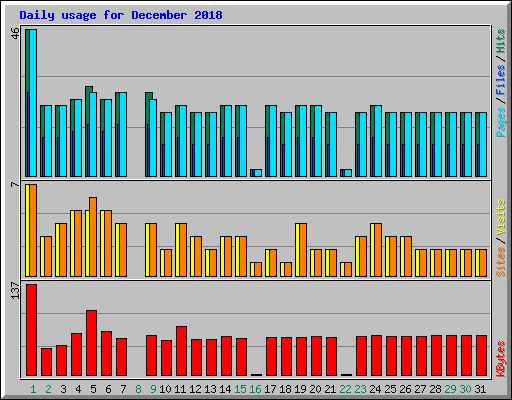Click day label '26' on the x-axis
Image resolution: width=512 pixels, height=400 pixels.
pyautogui.click(x=405, y=389)
